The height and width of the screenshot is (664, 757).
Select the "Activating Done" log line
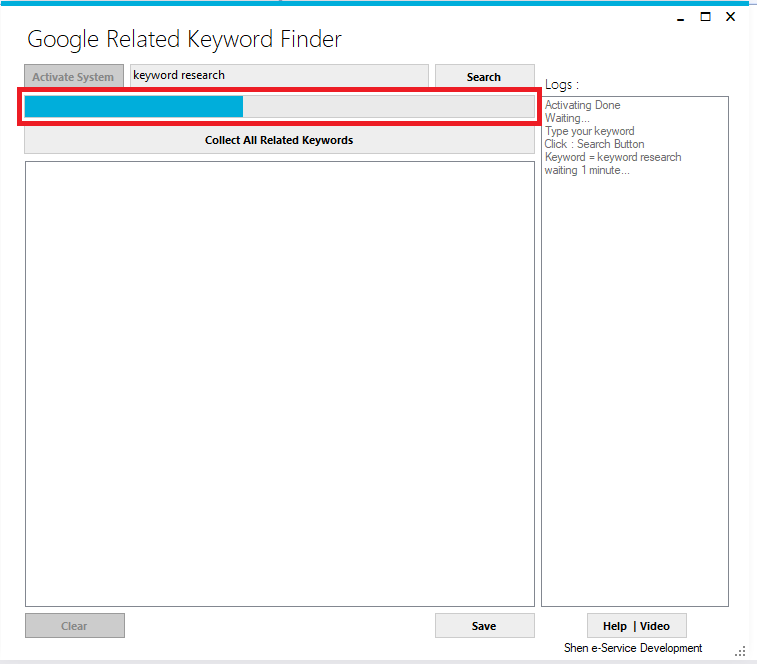pyautogui.click(x=582, y=105)
